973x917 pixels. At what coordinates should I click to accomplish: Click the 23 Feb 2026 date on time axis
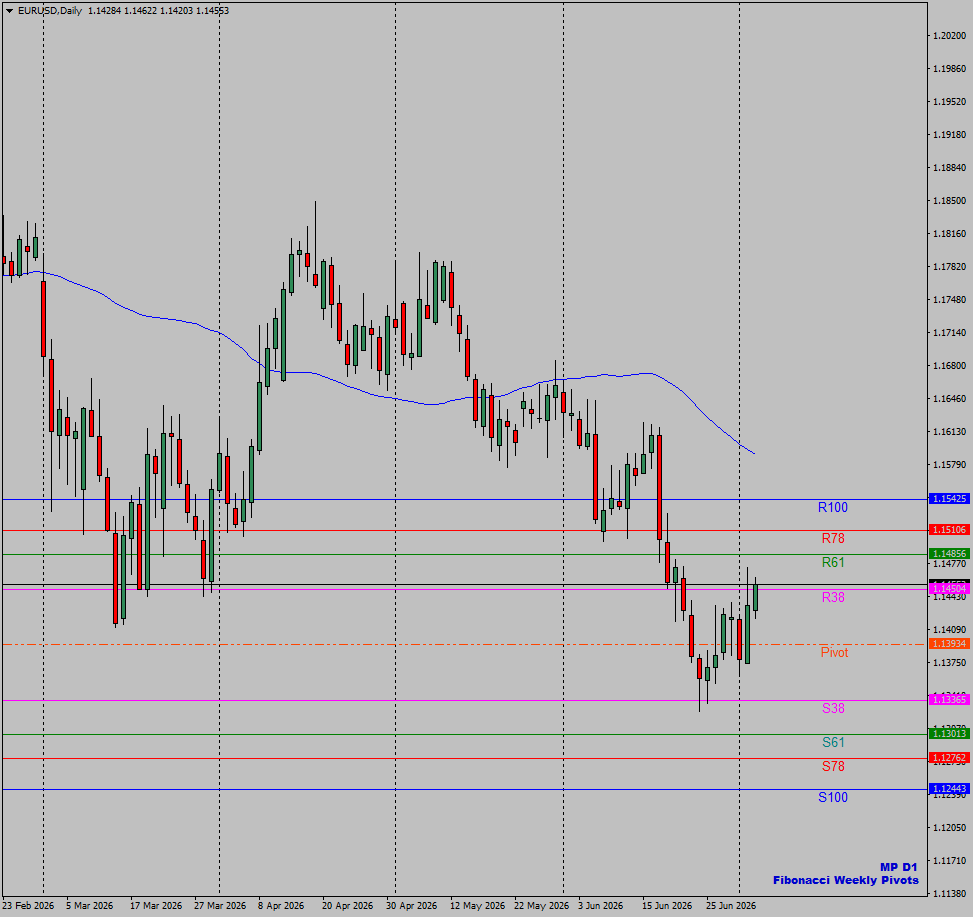click(29, 906)
